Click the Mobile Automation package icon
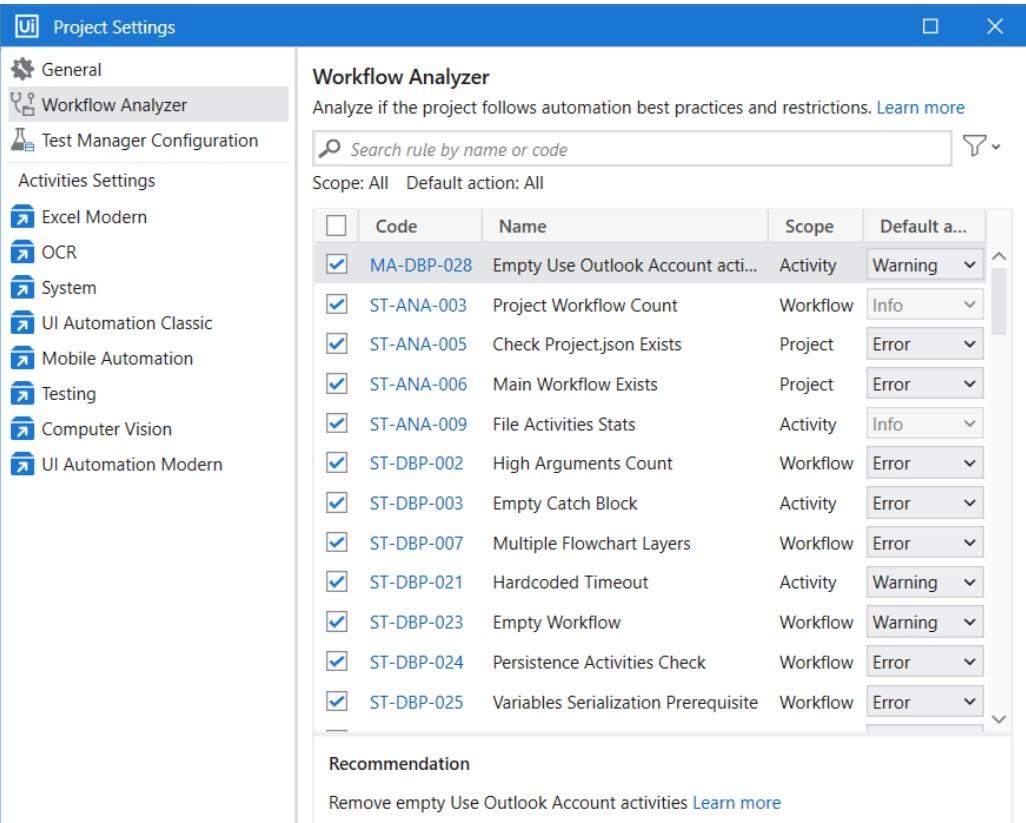Image resolution: width=1026 pixels, height=823 pixels. tap(22, 359)
